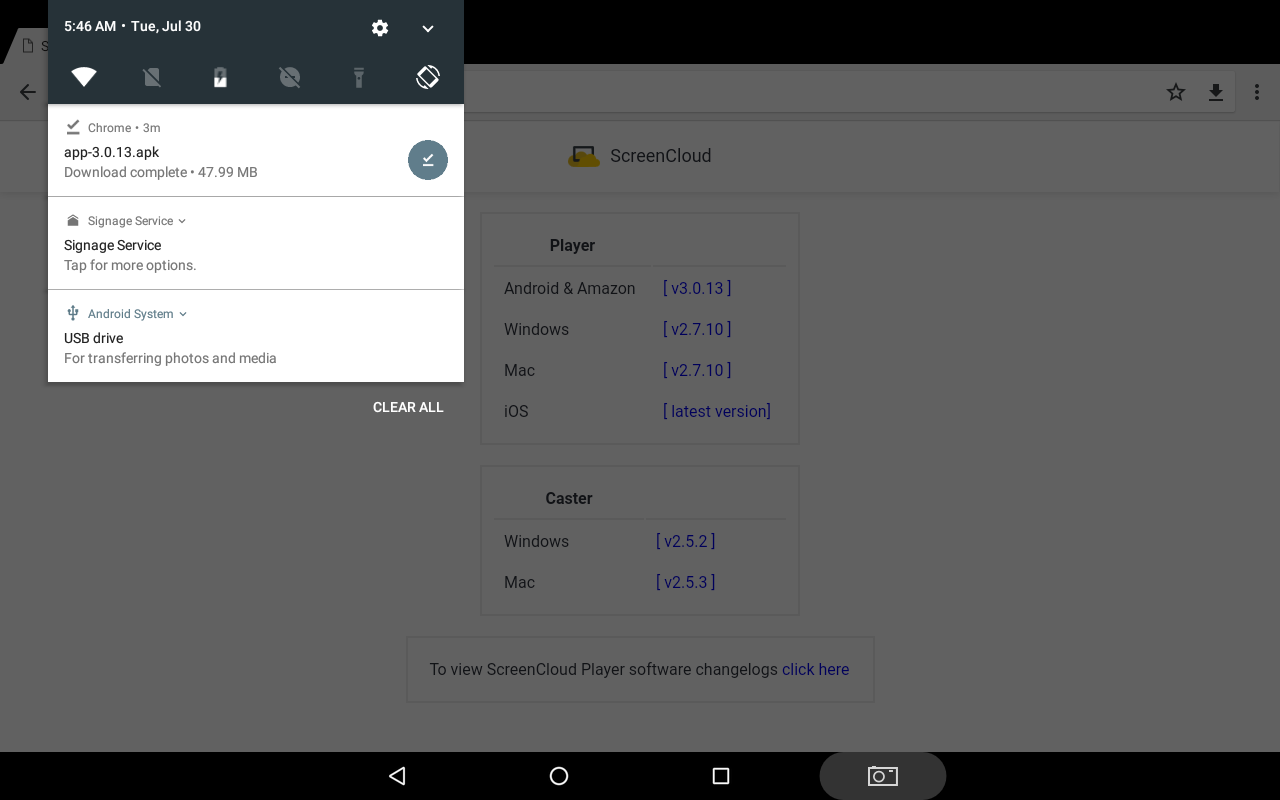Toggle flashlight quick setting

pos(359,77)
